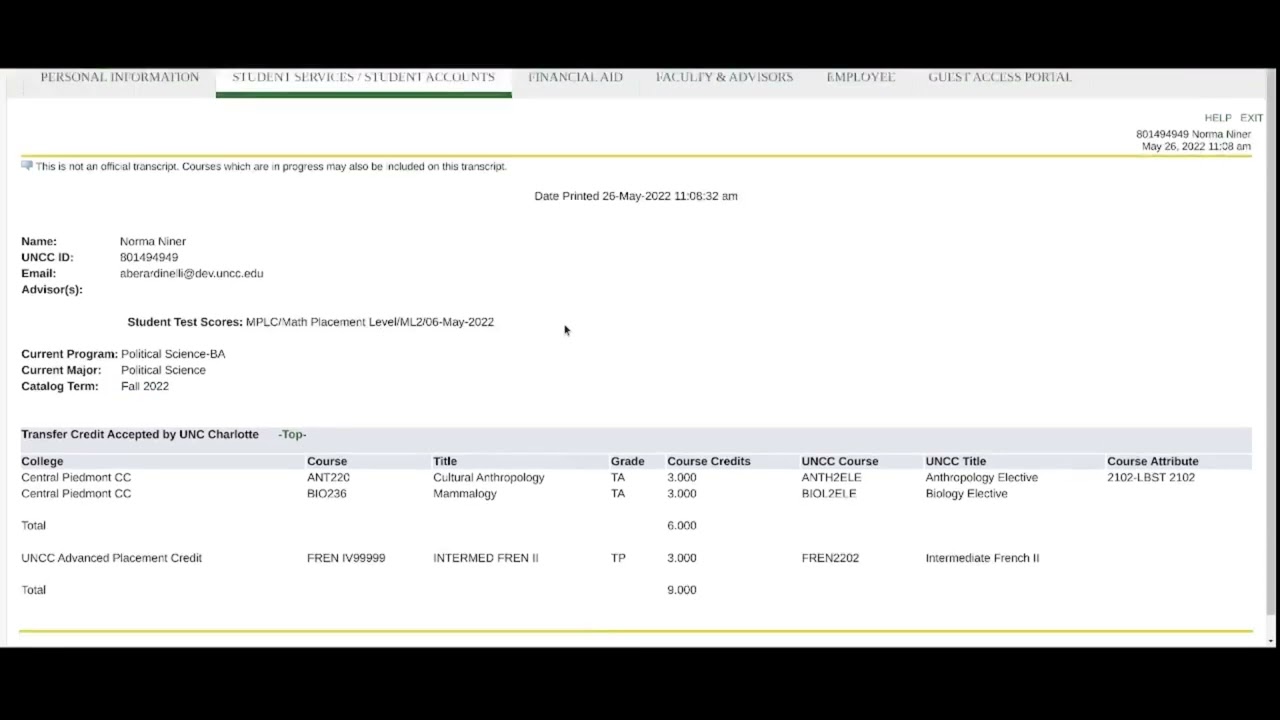Screen dimensions: 1280x720
Task: Click the 6.000 total credits value
Action: (x=682, y=525)
